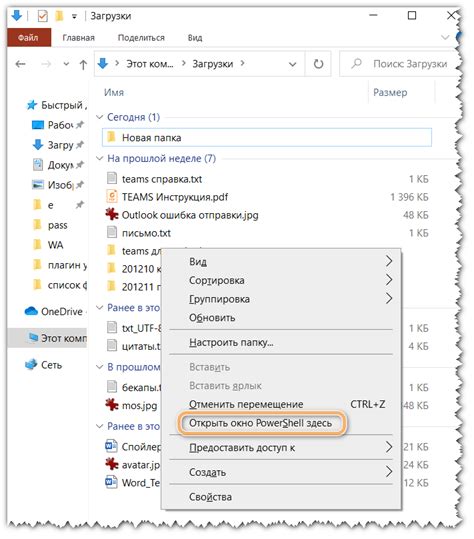Viewport: 474px width, 539px height.
Task: Open quick access toolbar customize dropdown
Action: (74, 16)
